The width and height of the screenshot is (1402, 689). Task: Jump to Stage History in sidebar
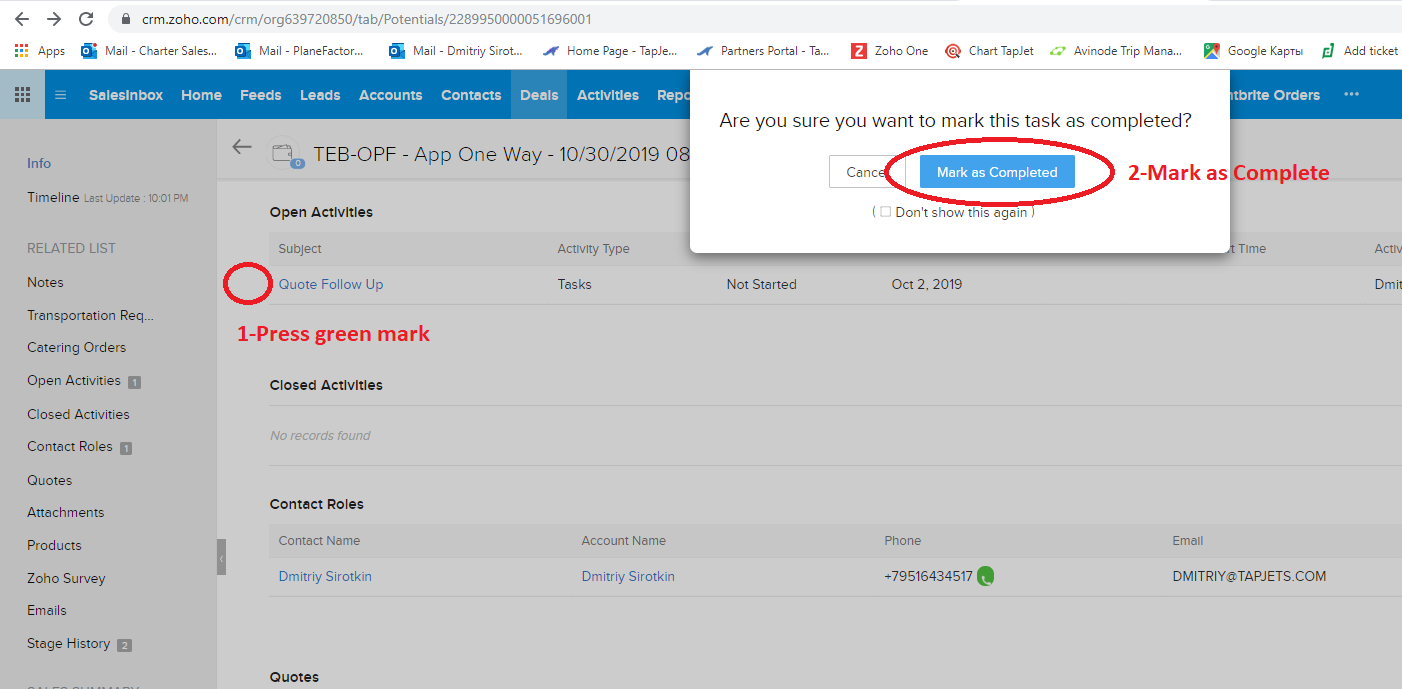tap(69, 643)
